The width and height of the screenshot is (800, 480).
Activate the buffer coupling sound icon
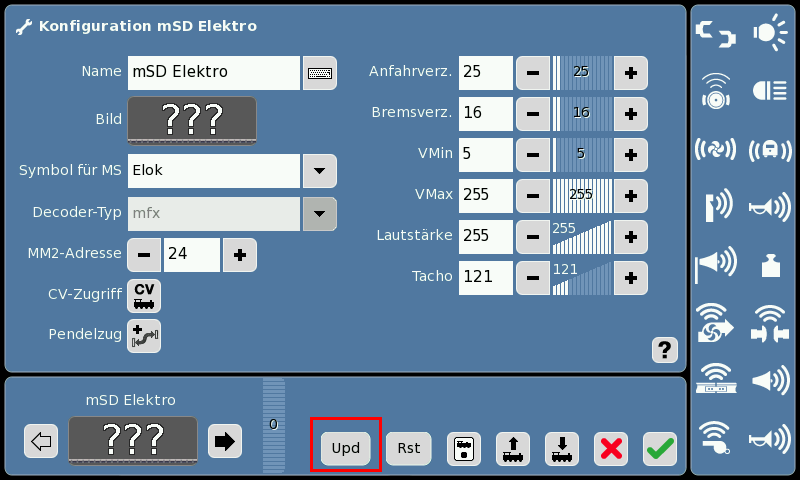coord(770,323)
